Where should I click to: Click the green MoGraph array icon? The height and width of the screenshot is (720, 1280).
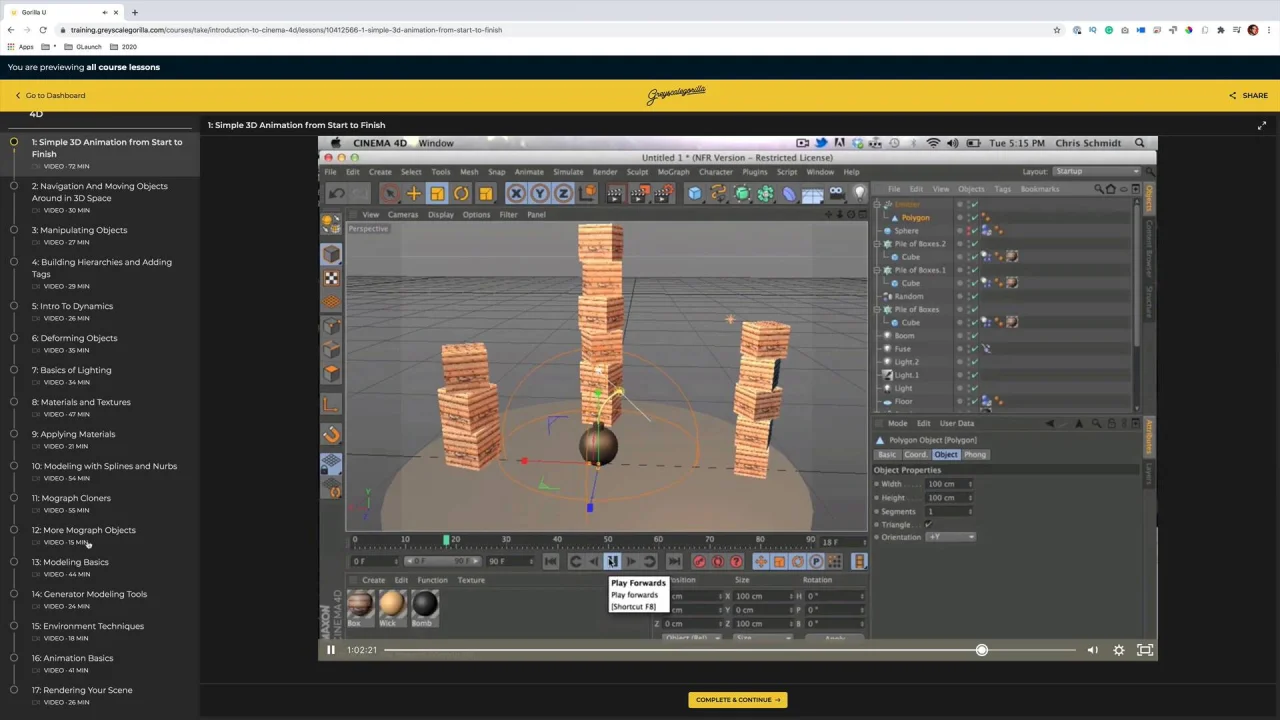click(766, 193)
